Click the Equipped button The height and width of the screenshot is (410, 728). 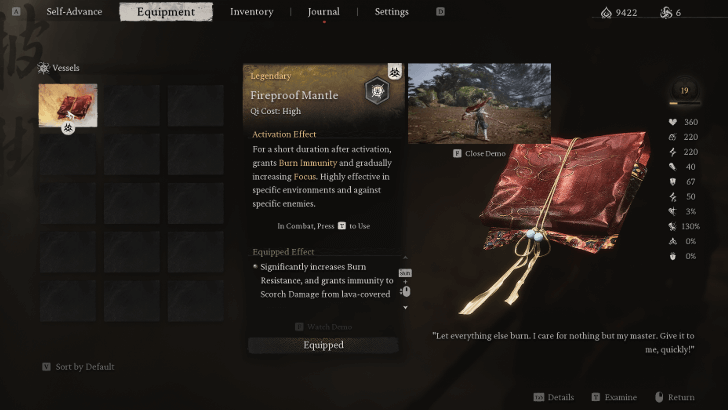[x=323, y=345]
